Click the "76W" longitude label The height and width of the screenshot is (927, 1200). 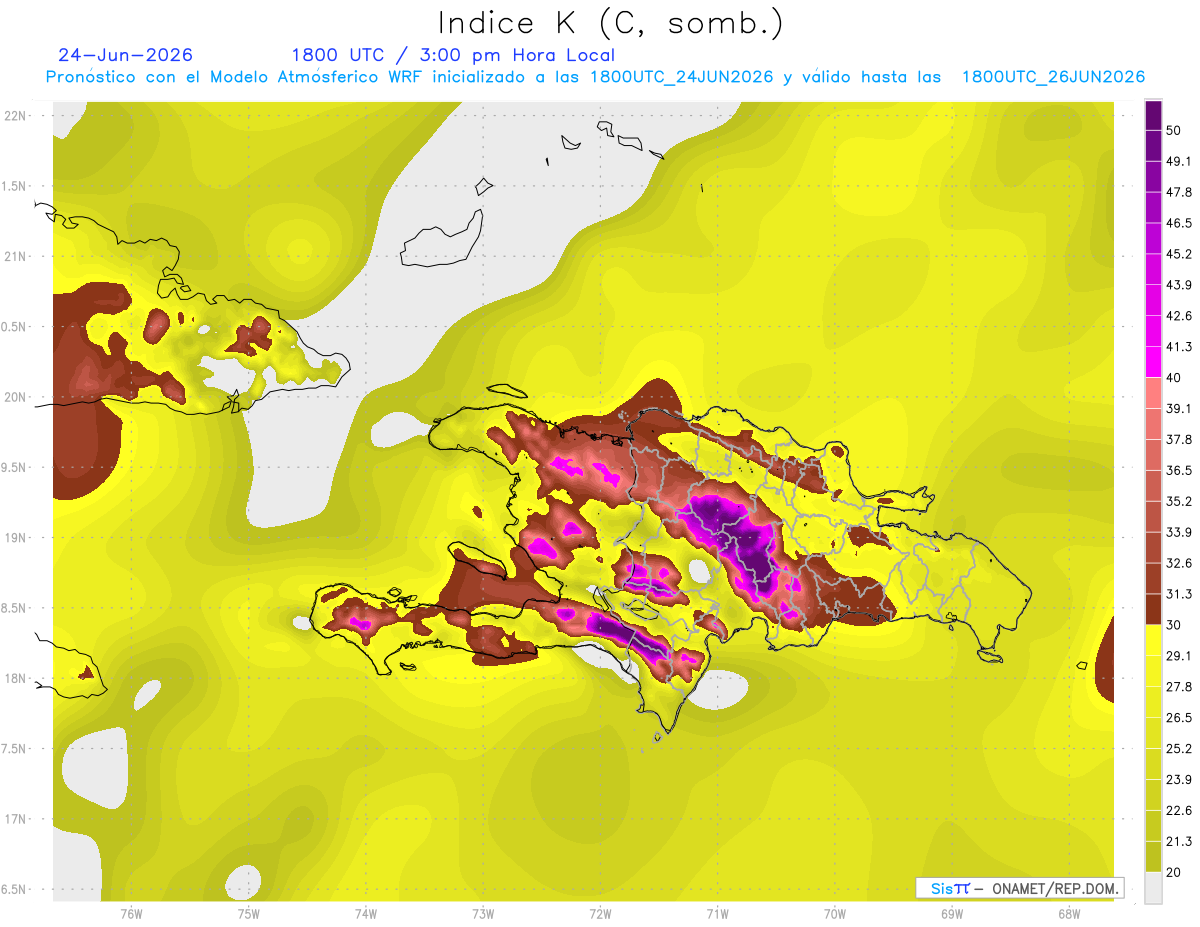(x=131, y=912)
